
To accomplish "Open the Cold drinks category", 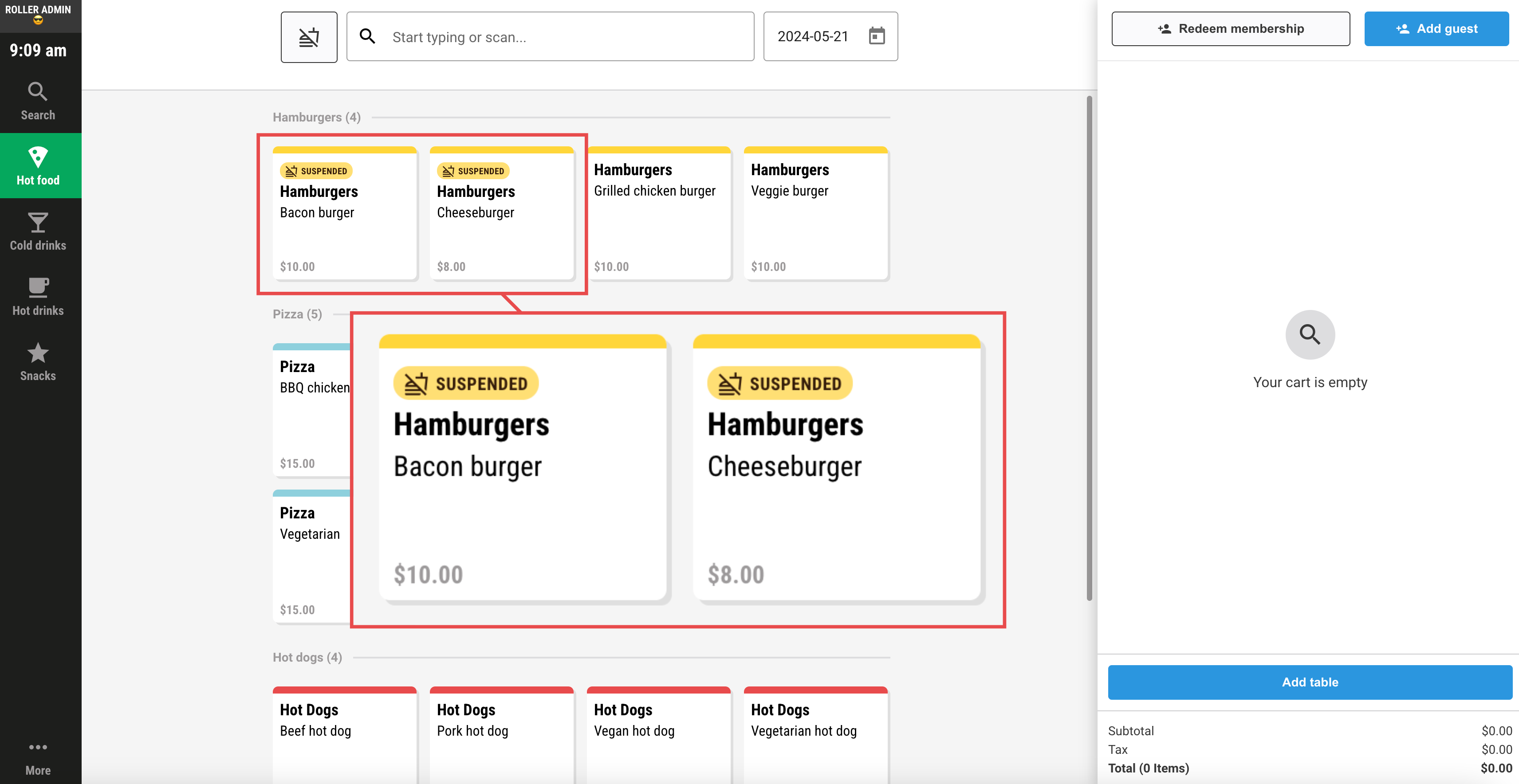I will pos(38,231).
